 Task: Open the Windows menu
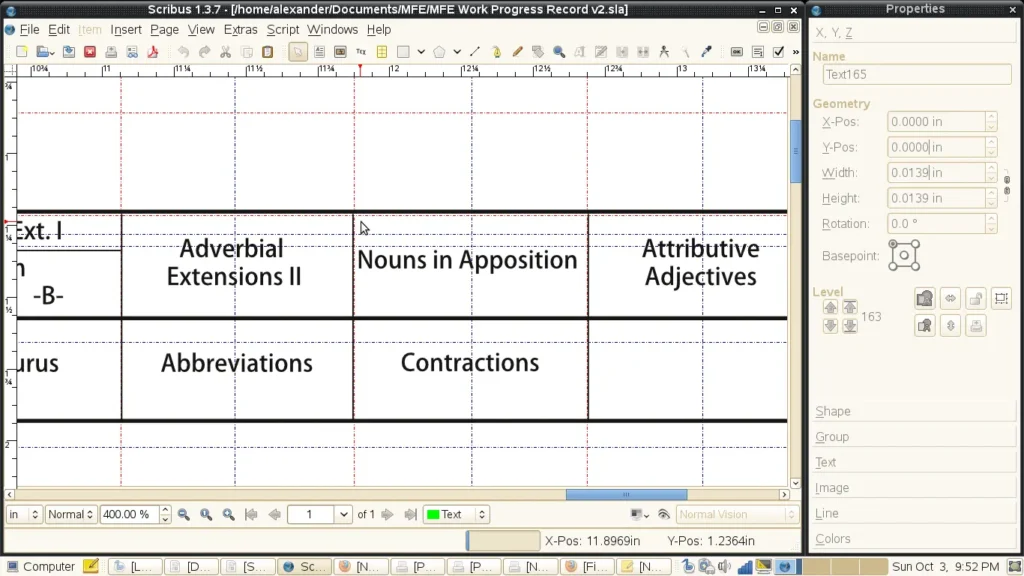click(x=332, y=30)
